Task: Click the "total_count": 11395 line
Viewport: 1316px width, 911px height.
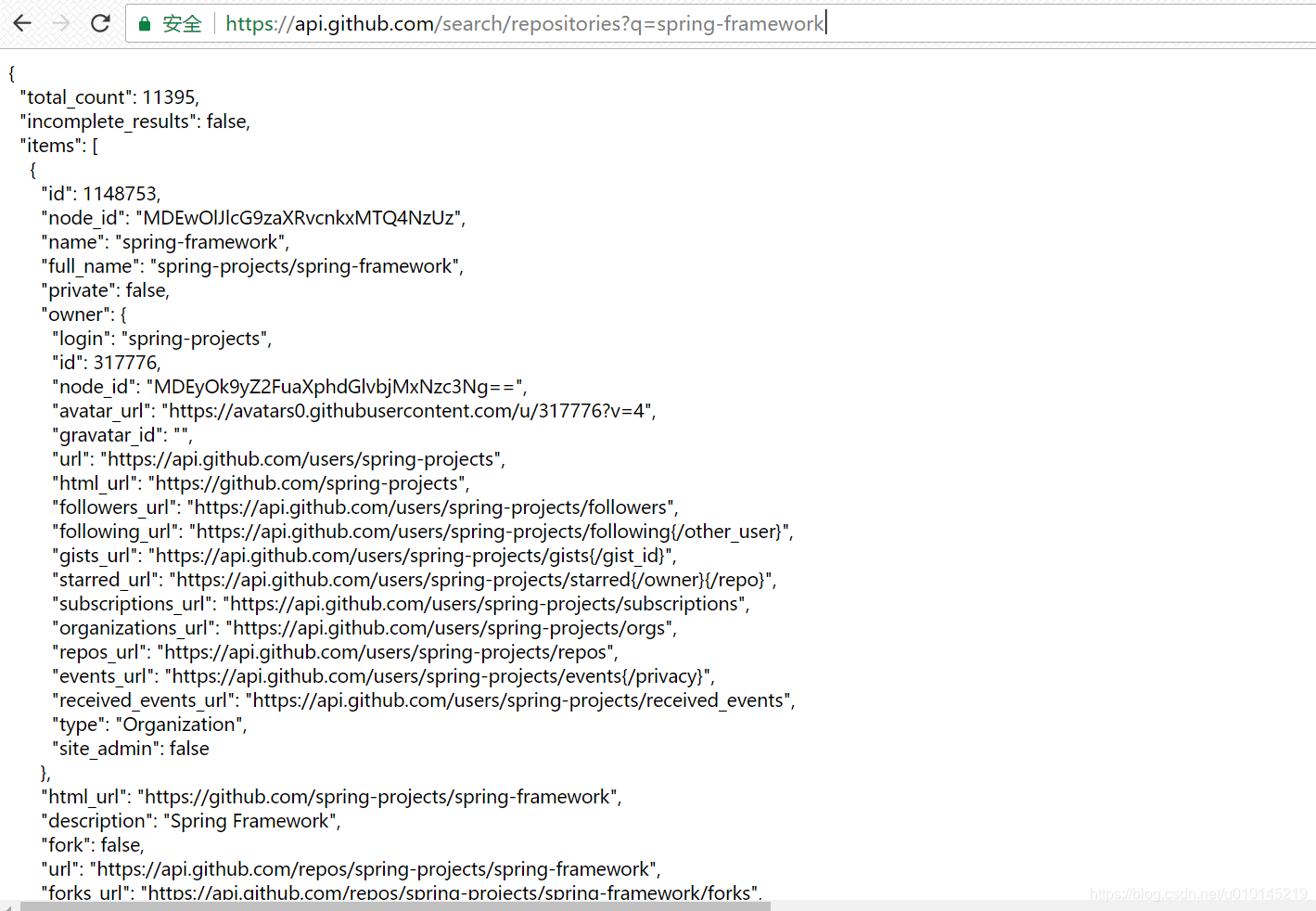Action: [x=109, y=97]
